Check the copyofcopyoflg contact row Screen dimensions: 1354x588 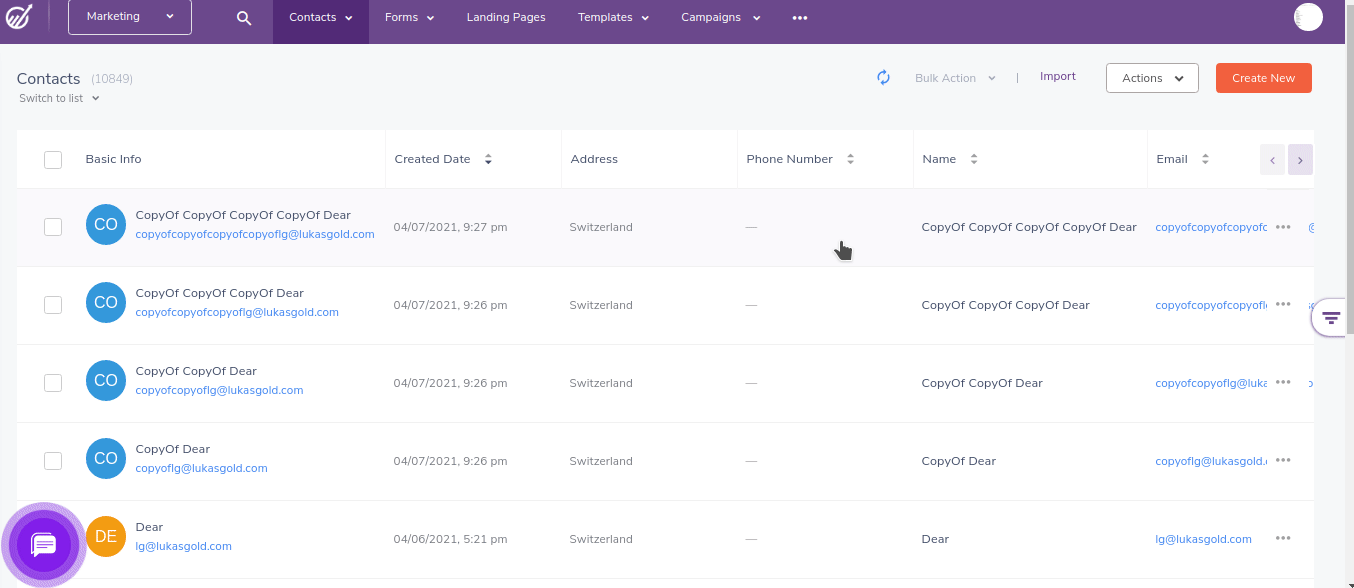pos(53,383)
